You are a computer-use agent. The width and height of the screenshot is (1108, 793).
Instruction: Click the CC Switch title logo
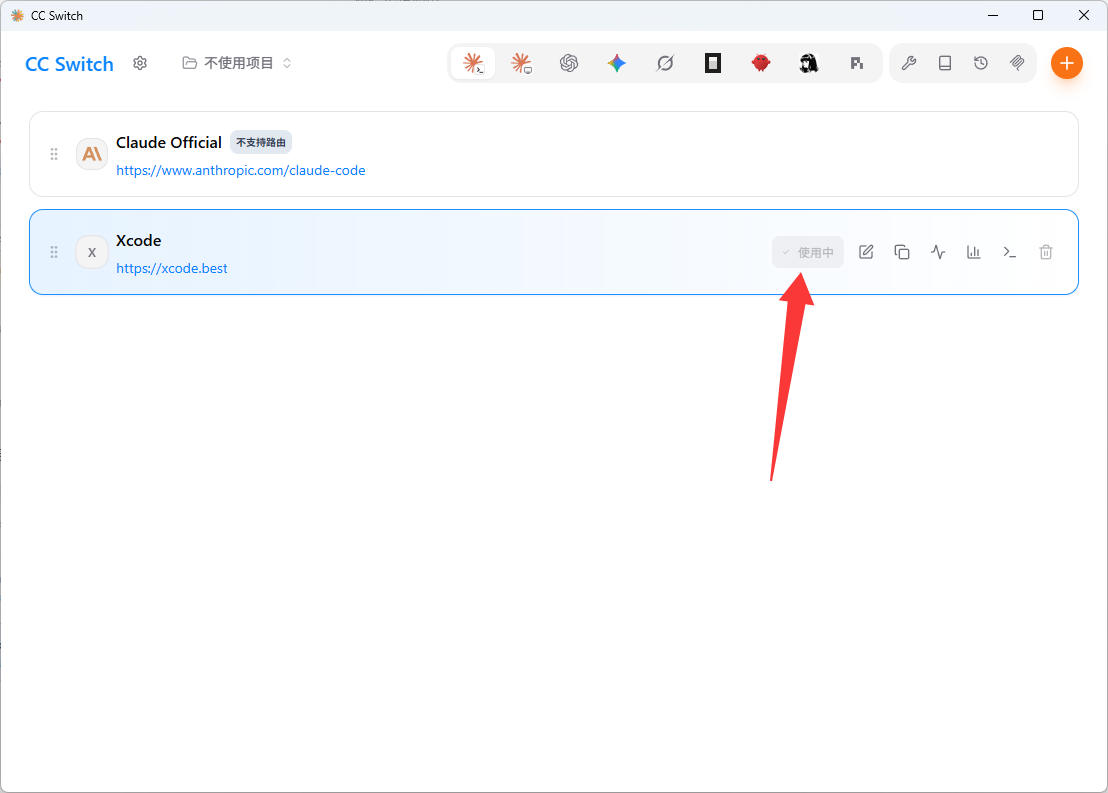[69, 64]
